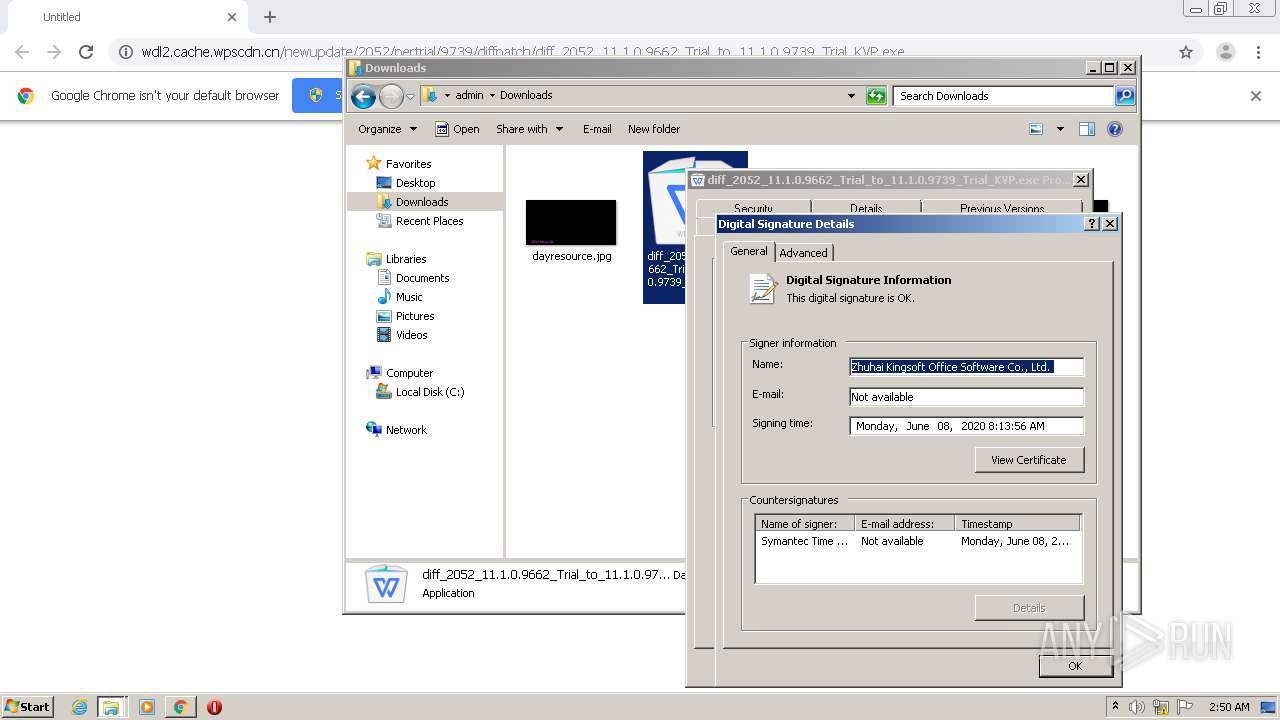This screenshot has width=1280, height=720.
Task: Go forward in Explorer Downloads window
Action: coord(391,96)
